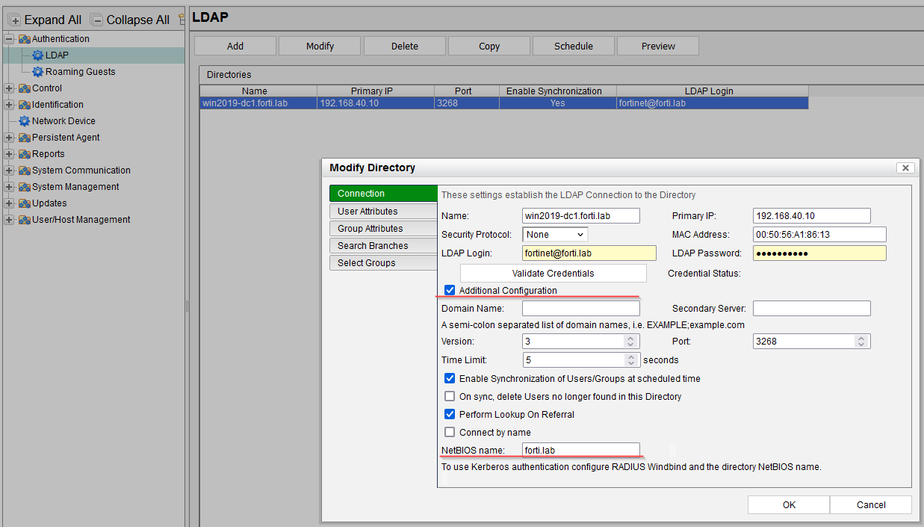This screenshot has width=924, height=527.
Task: Open the User Attributes tab
Action: pos(383,211)
